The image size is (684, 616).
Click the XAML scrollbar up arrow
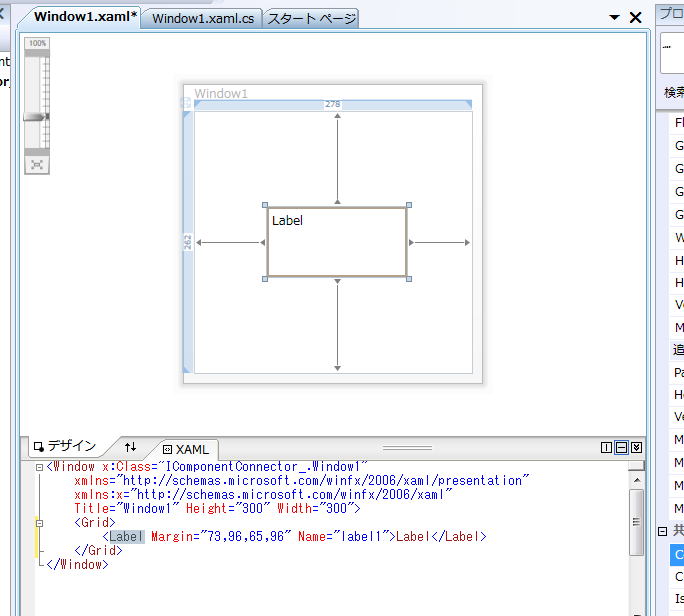point(637,480)
